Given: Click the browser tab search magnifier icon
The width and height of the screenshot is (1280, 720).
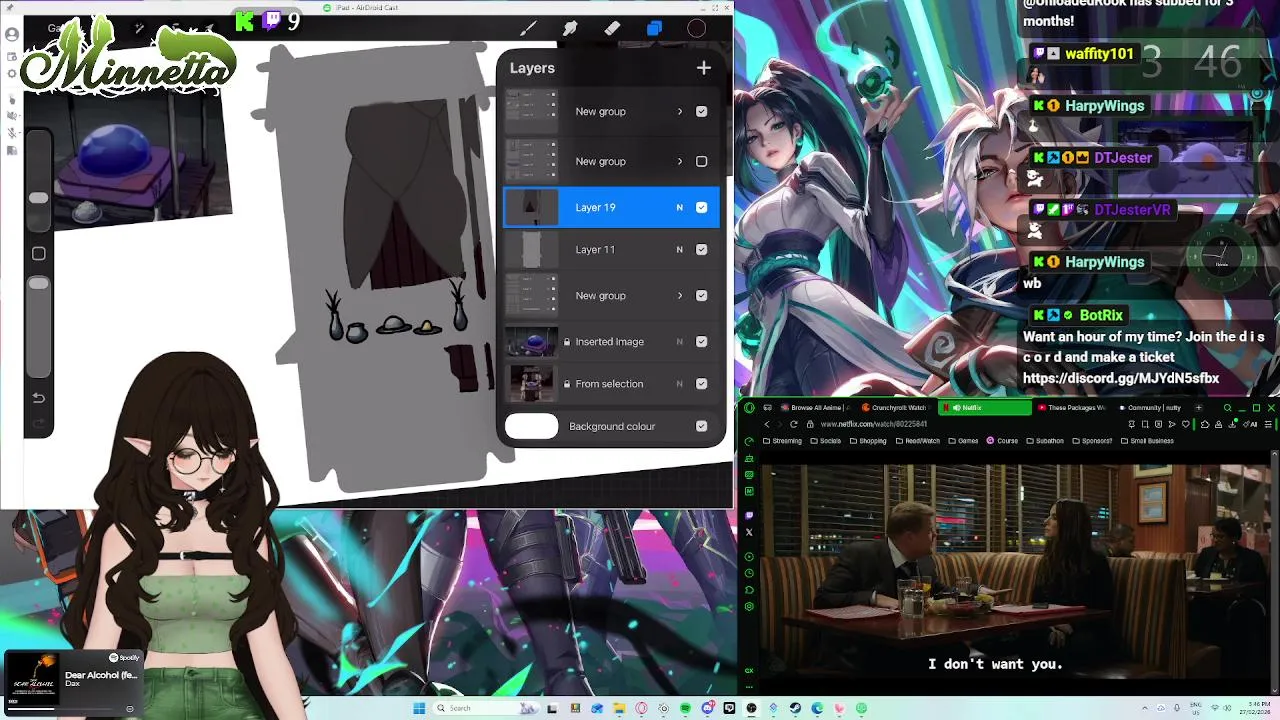Looking at the screenshot, I should point(1228,408).
